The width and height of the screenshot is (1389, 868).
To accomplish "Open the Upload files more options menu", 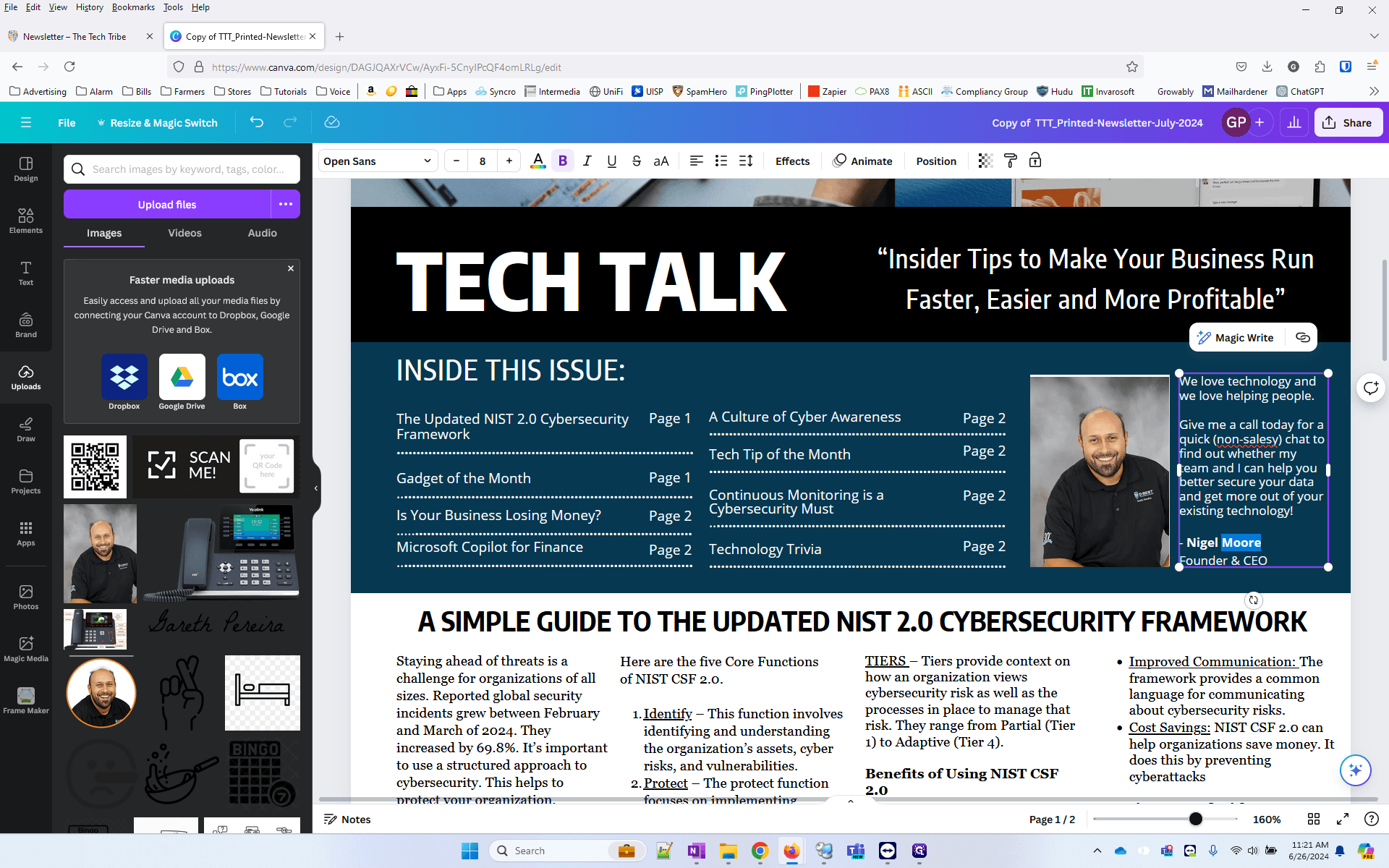I will click(286, 204).
